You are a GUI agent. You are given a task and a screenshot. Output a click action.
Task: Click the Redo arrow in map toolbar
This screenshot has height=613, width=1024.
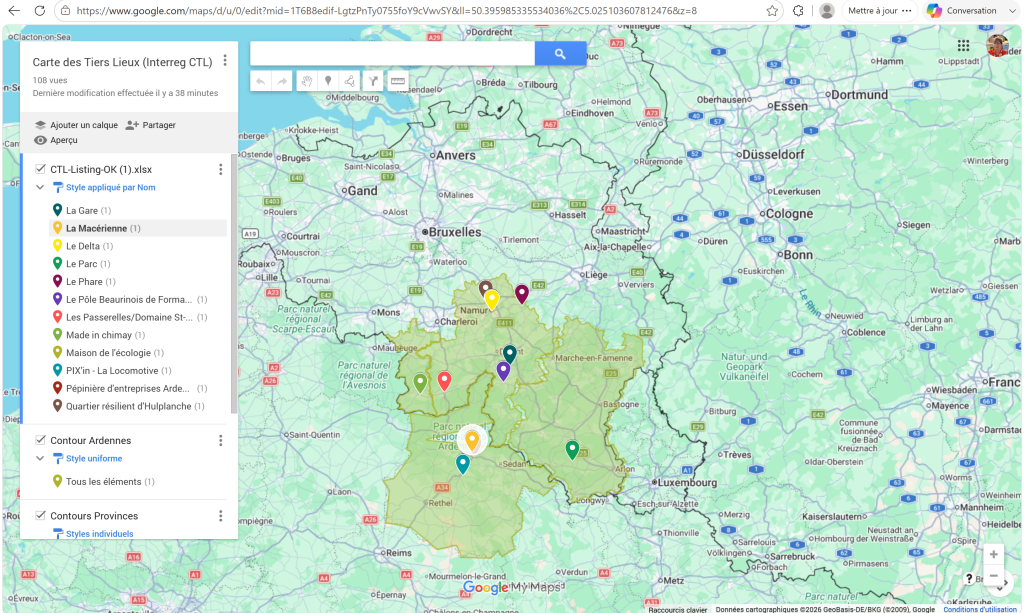[x=282, y=81]
